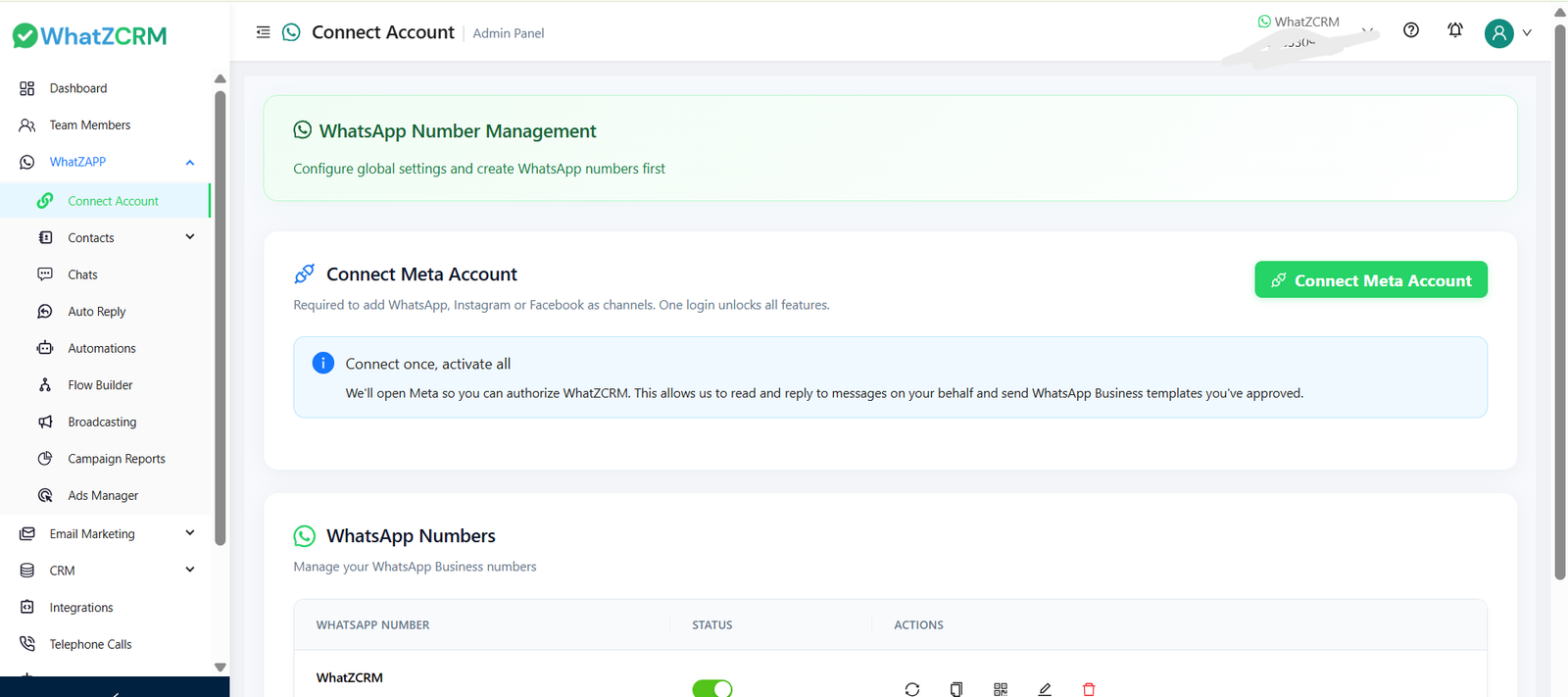Collapse the WhatZAPP menu section
Image resolution: width=1568 pixels, height=697 pixels.
click(190, 163)
